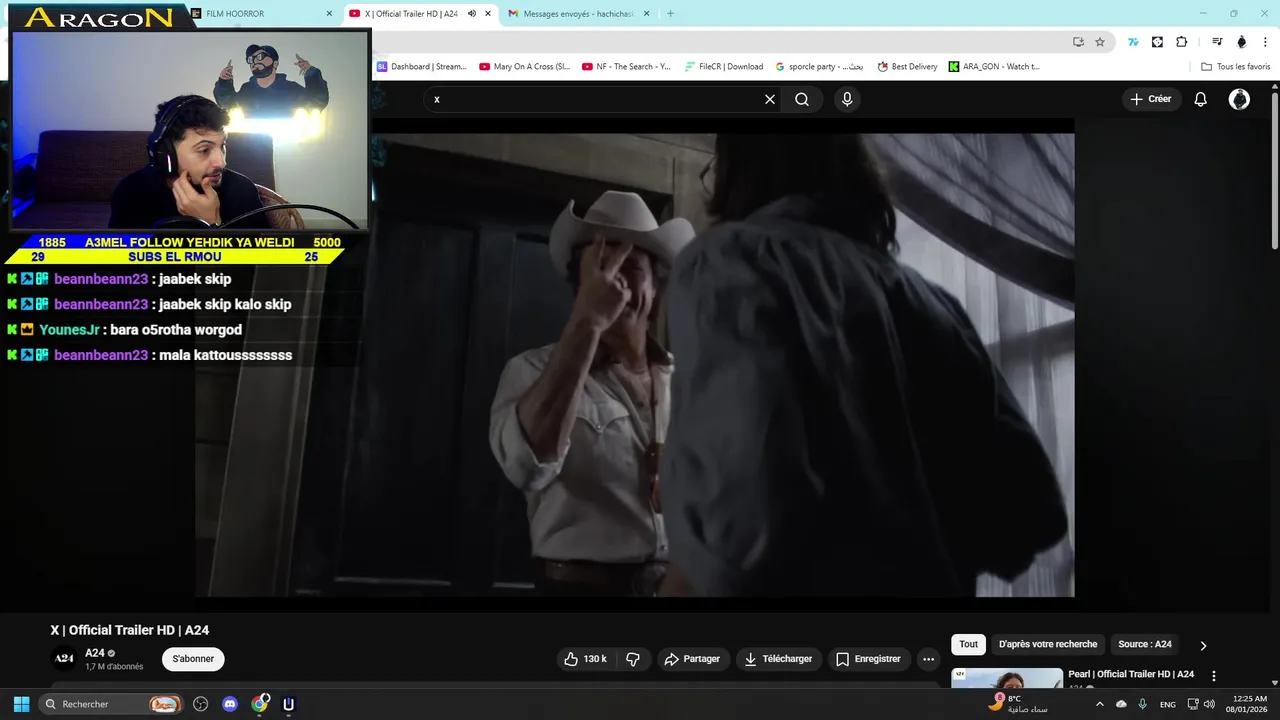Click the video player frame

pyautogui.click(x=635, y=365)
